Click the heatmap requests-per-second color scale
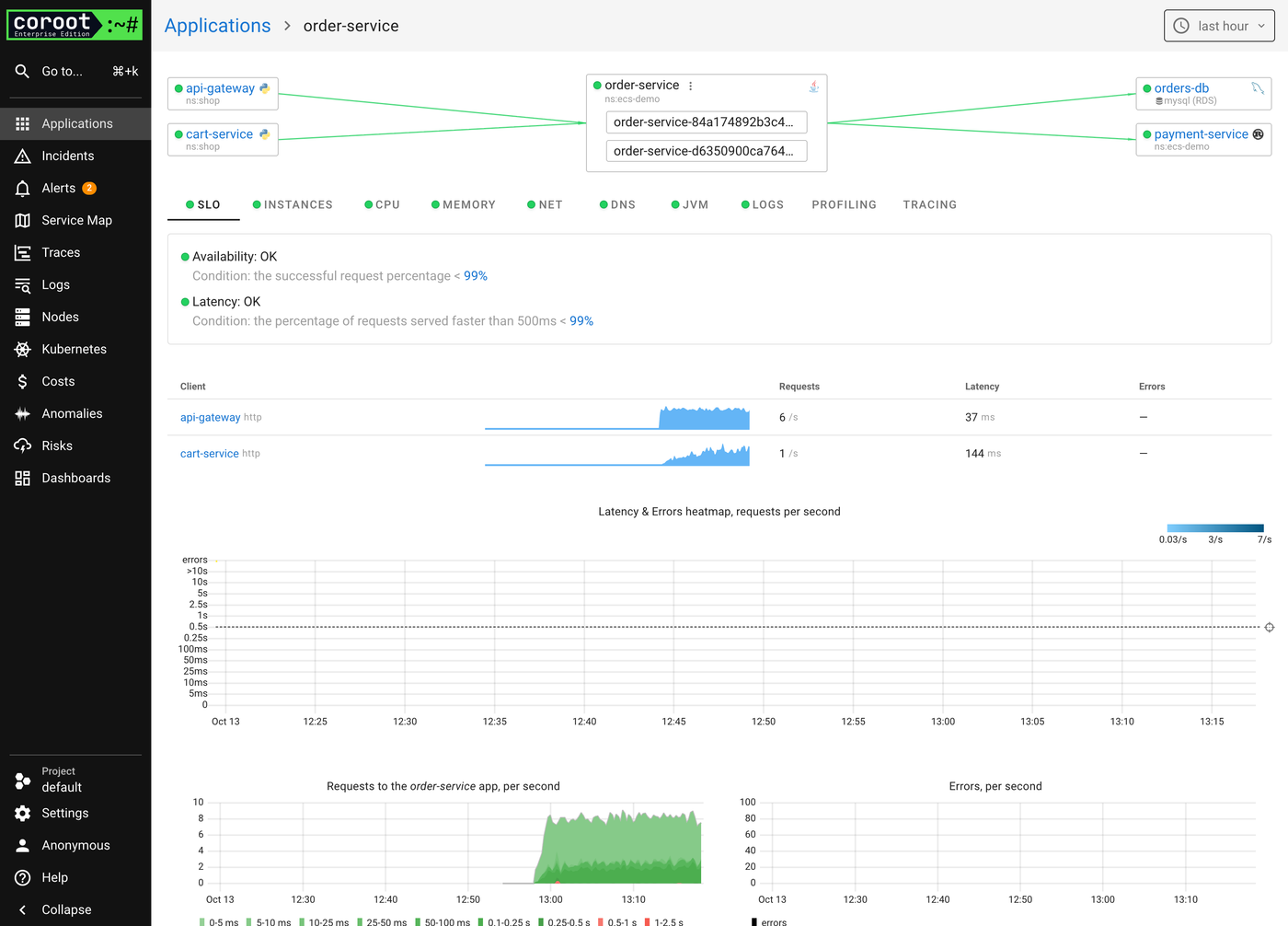 1215,528
